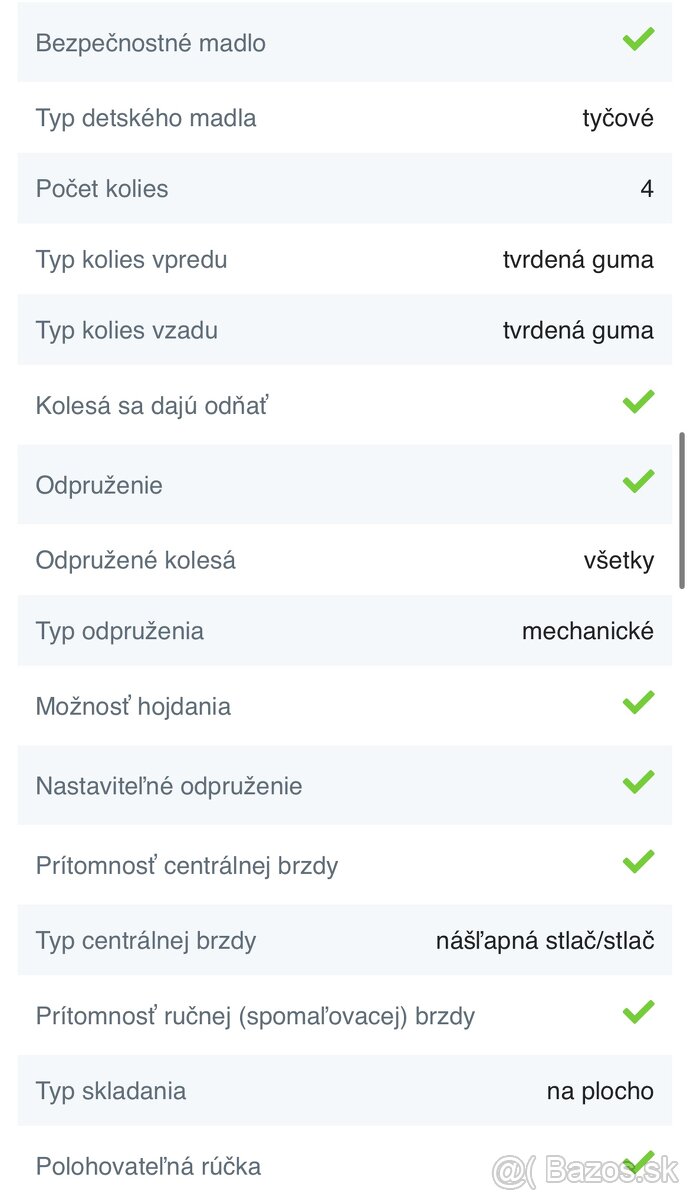The width and height of the screenshot is (690, 1200).
Task: Click the green checkmark for Bezpečnostné madlo
Action: click(638, 40)
